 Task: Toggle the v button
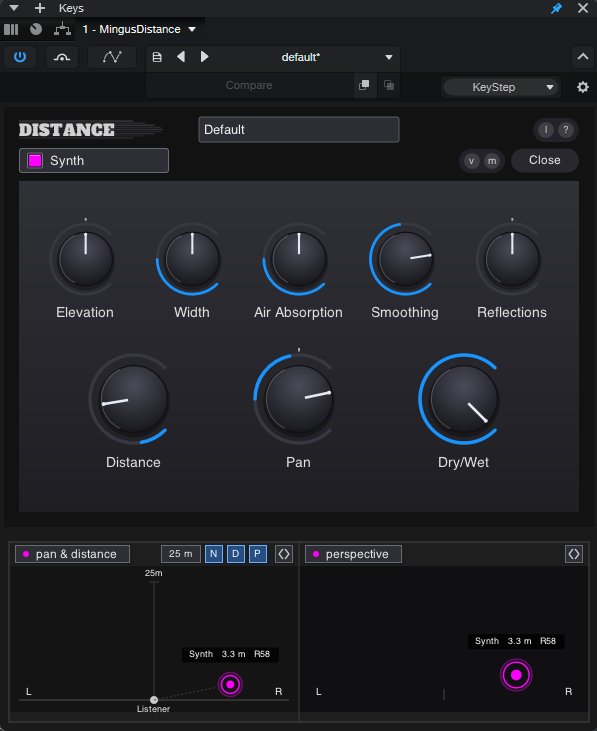(x=472, y=161)
